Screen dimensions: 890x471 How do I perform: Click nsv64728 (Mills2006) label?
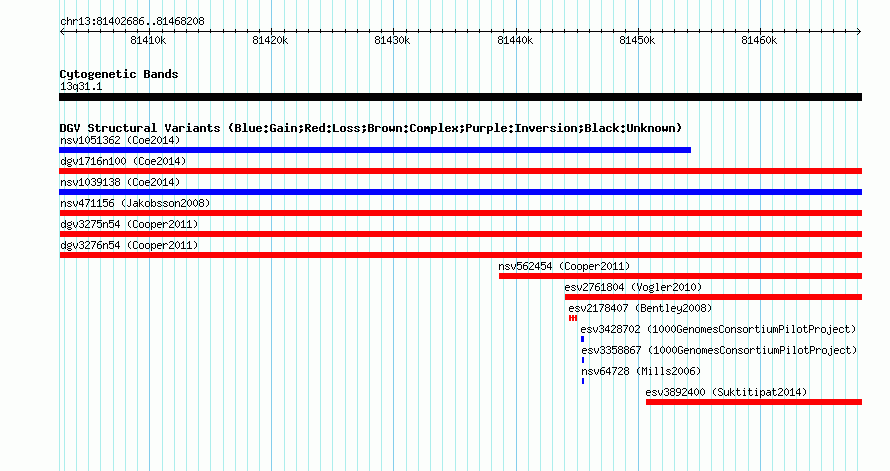click(641, 371)
